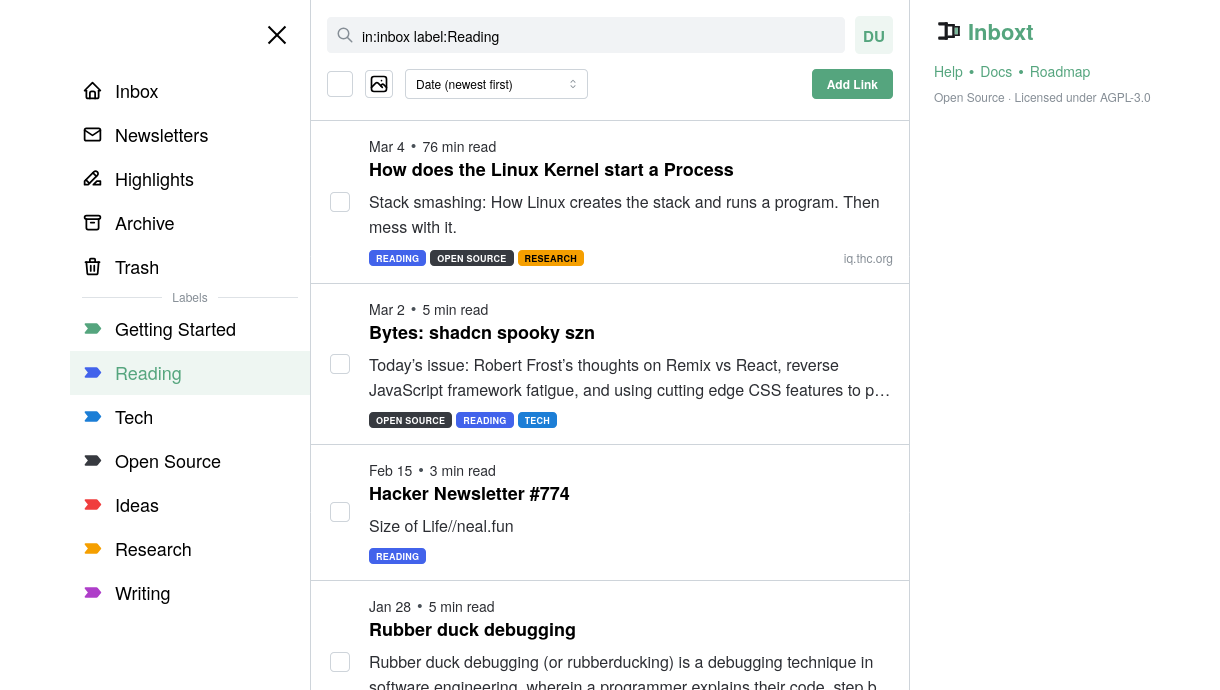Close the sidebar with the X icon

click(277, 35)
